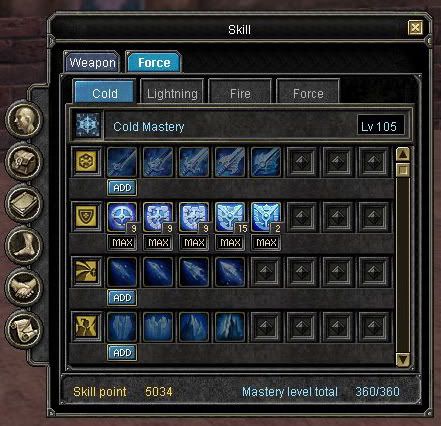441x426 pixels.
Task: Select the Force sub-tab beside Fire
Action: (308, 94)
